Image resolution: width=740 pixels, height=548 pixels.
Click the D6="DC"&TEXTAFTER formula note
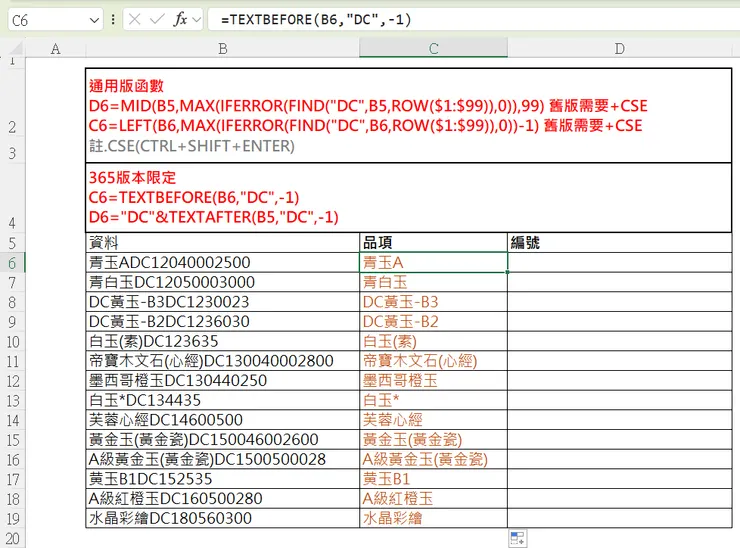(x=214, y=217)
